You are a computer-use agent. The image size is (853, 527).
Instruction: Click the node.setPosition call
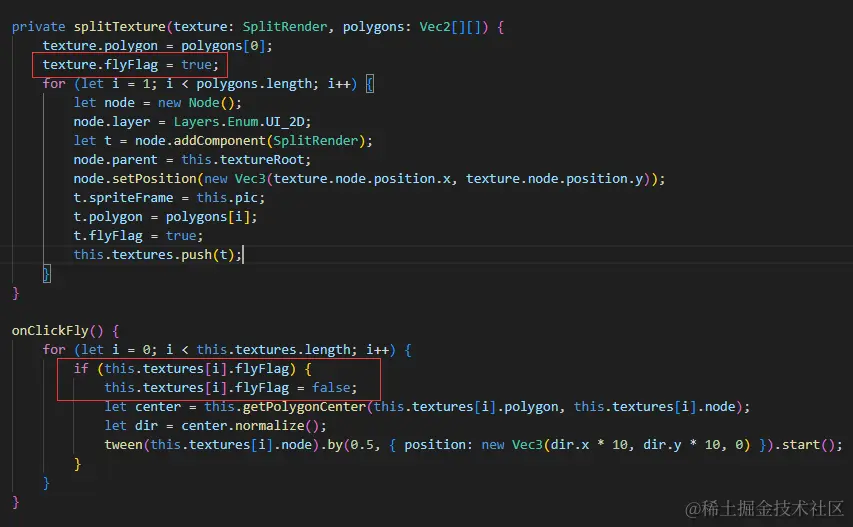(135, 179)
